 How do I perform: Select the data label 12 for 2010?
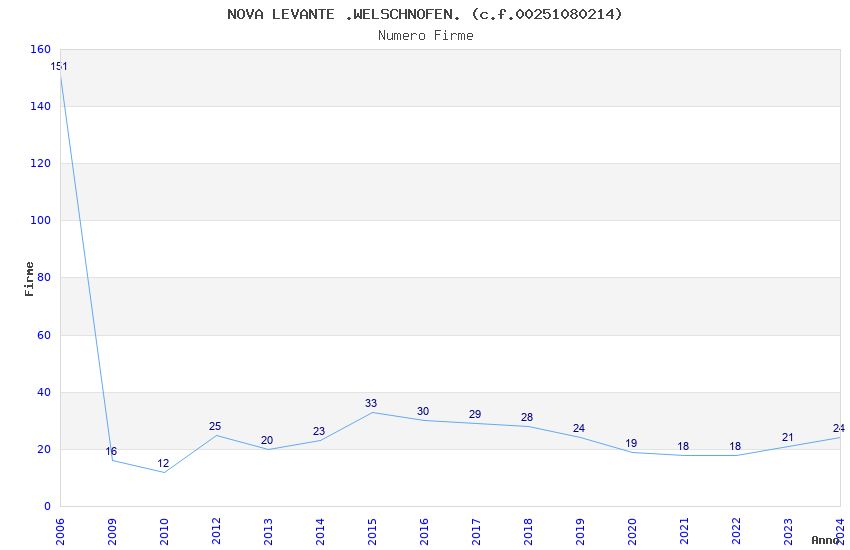coord(163,463)
